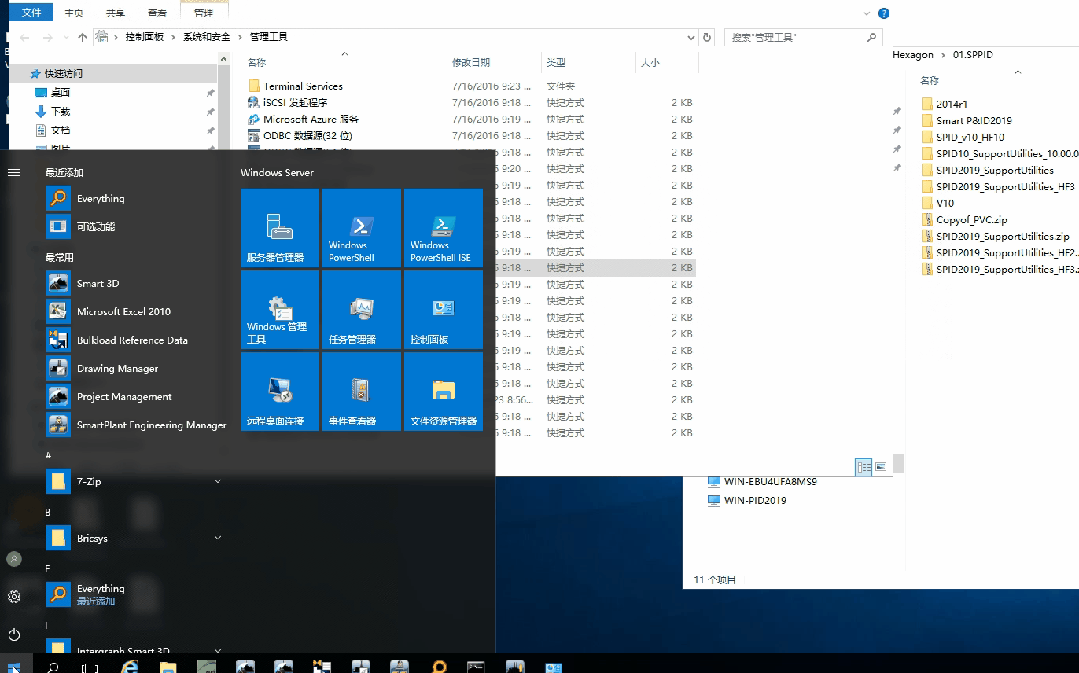The width and height of the screenshot is (1079, 673).
Task: Launch the Windows PowerShell tile
Action: pyautogui.click(x=361, y=228)
